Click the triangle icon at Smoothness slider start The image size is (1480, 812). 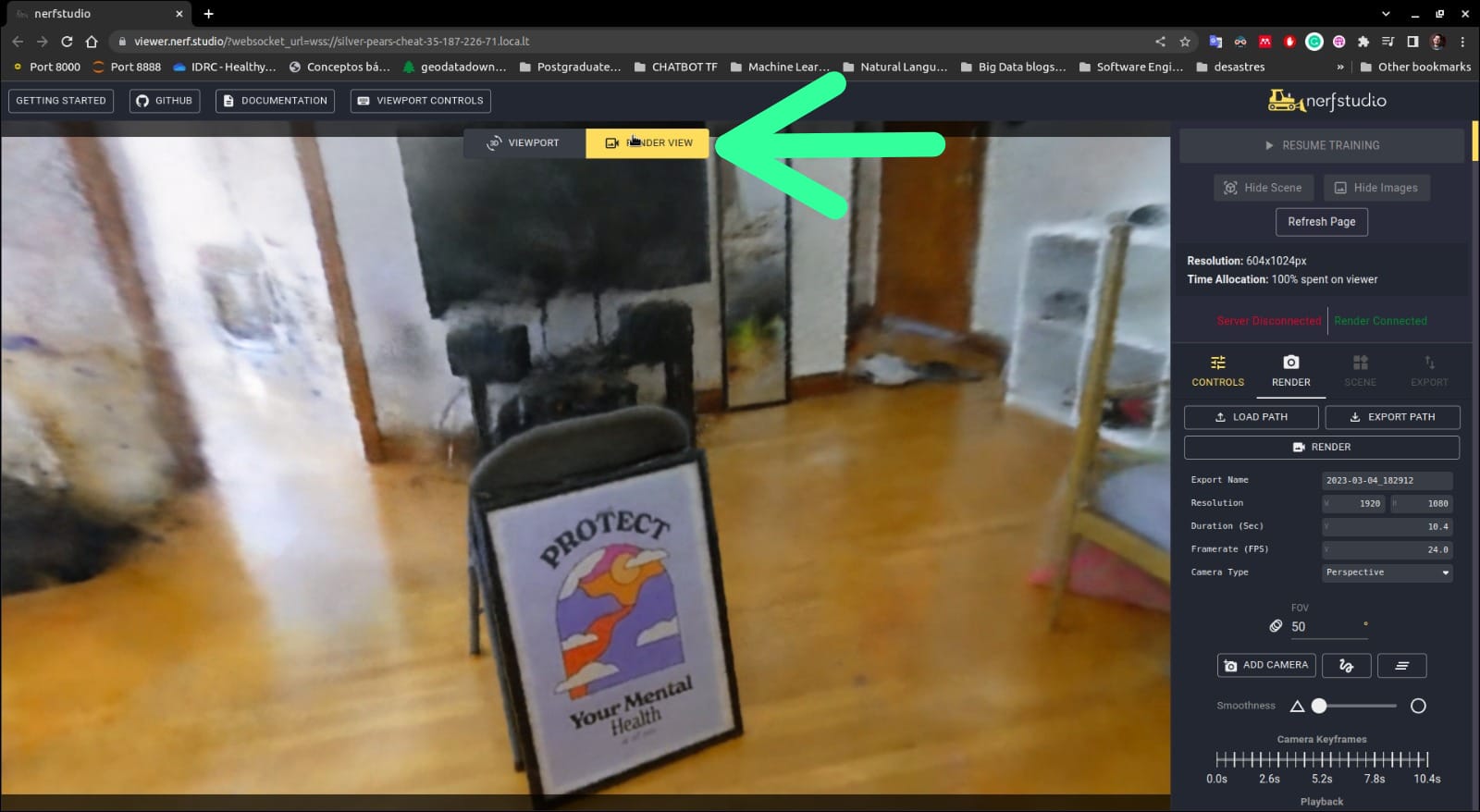[x=1297, y=707]
